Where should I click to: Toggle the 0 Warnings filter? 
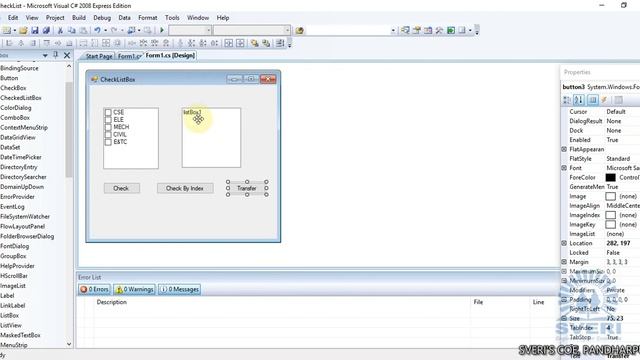coord(135,289)
